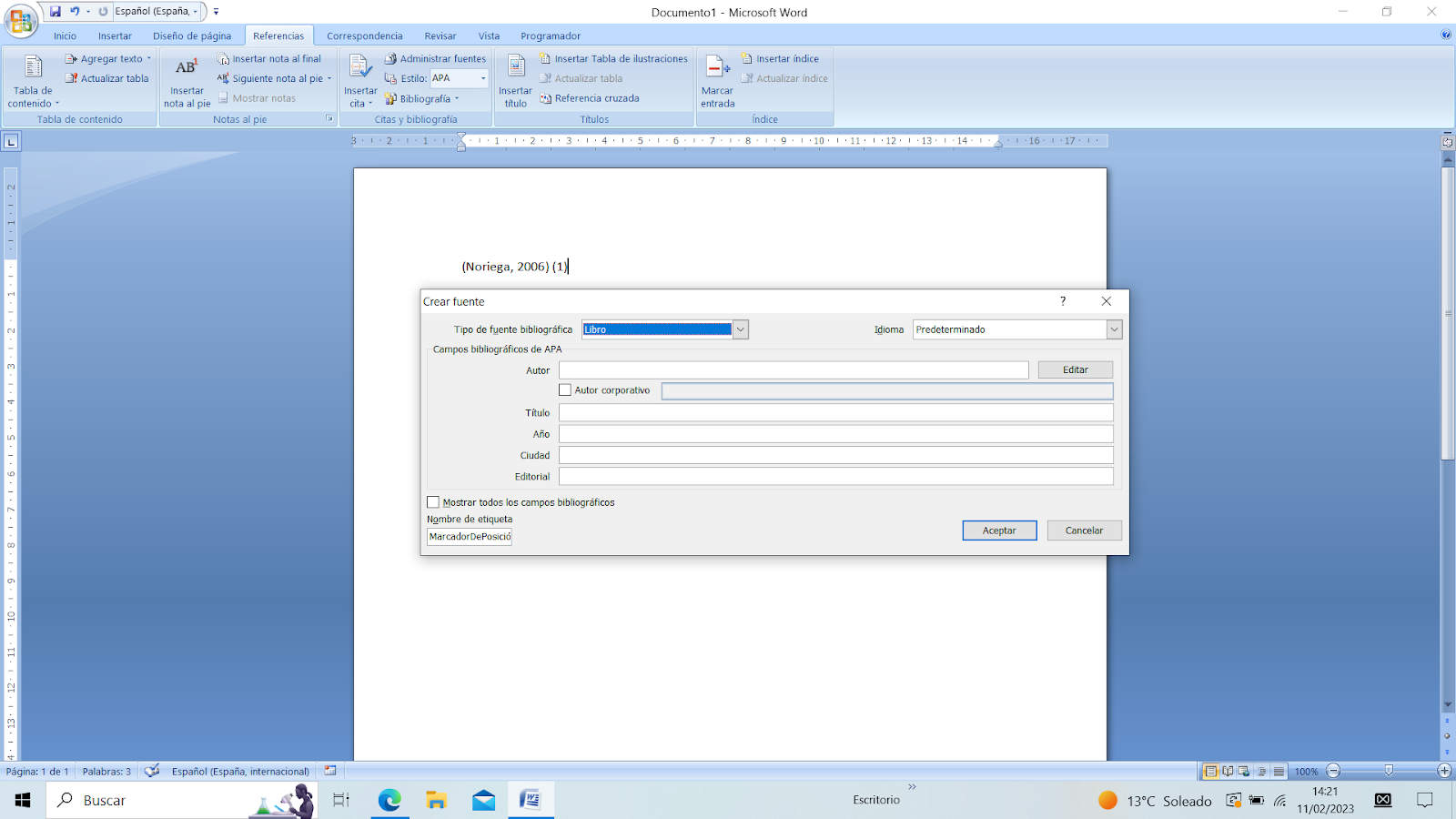Viewport: 1456px width, 819px height.
Task: Click Referencia cruzada
Action: pos(589,98)
